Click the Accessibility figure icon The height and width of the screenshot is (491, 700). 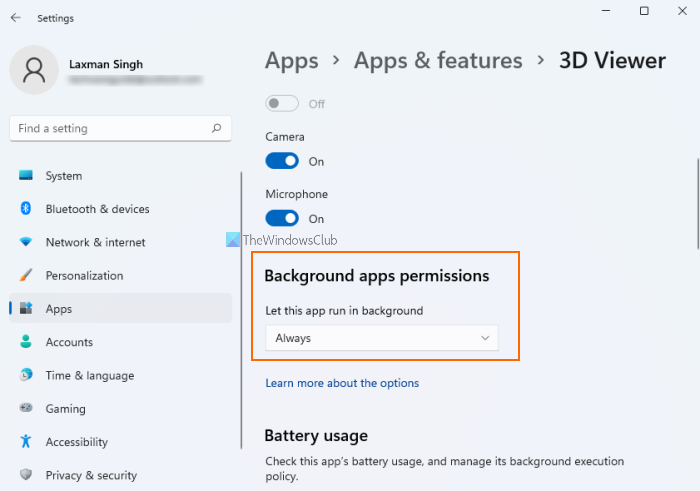(26, 442)
